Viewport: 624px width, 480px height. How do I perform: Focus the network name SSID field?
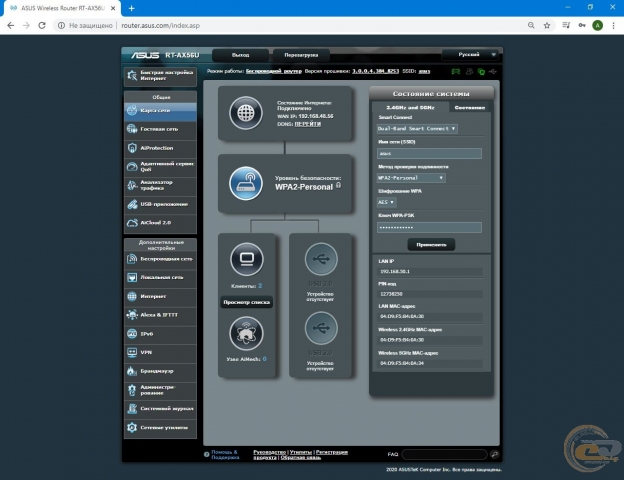click(429, 154)
